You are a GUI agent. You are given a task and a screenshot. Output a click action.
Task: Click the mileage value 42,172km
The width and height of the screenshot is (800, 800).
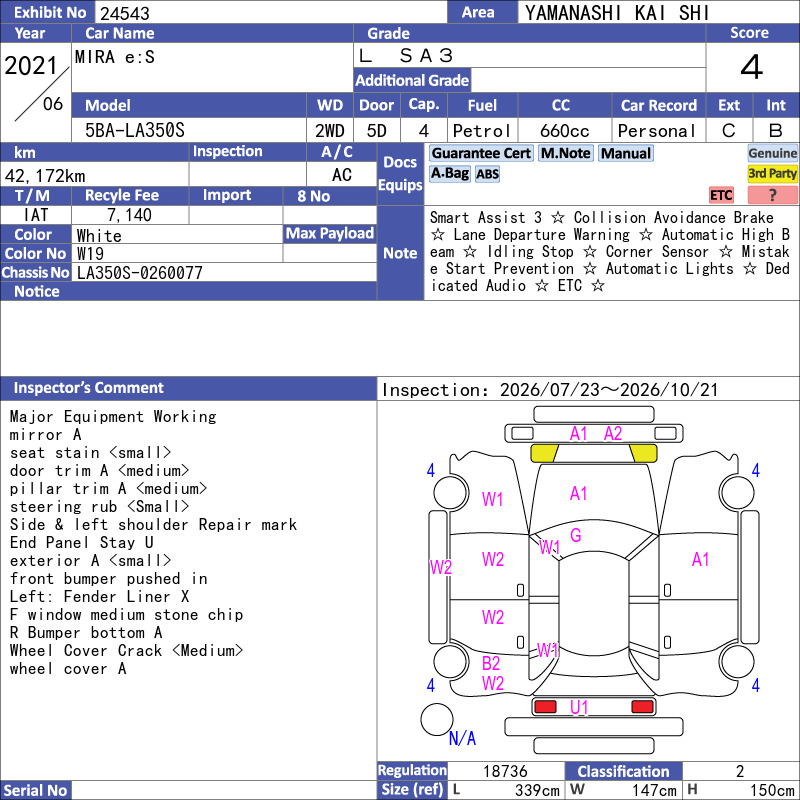(45, 176)
